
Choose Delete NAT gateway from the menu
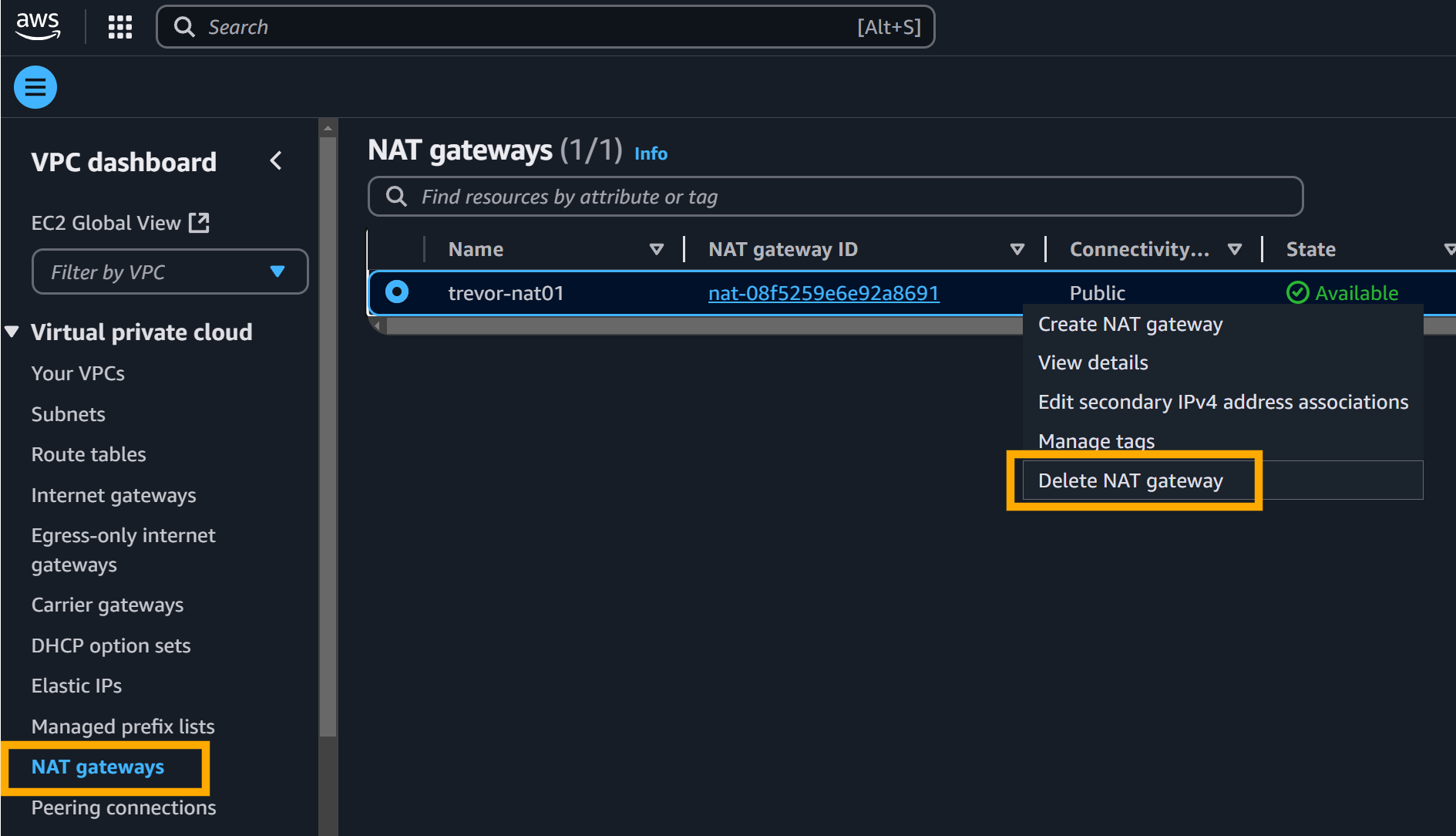1130,480
